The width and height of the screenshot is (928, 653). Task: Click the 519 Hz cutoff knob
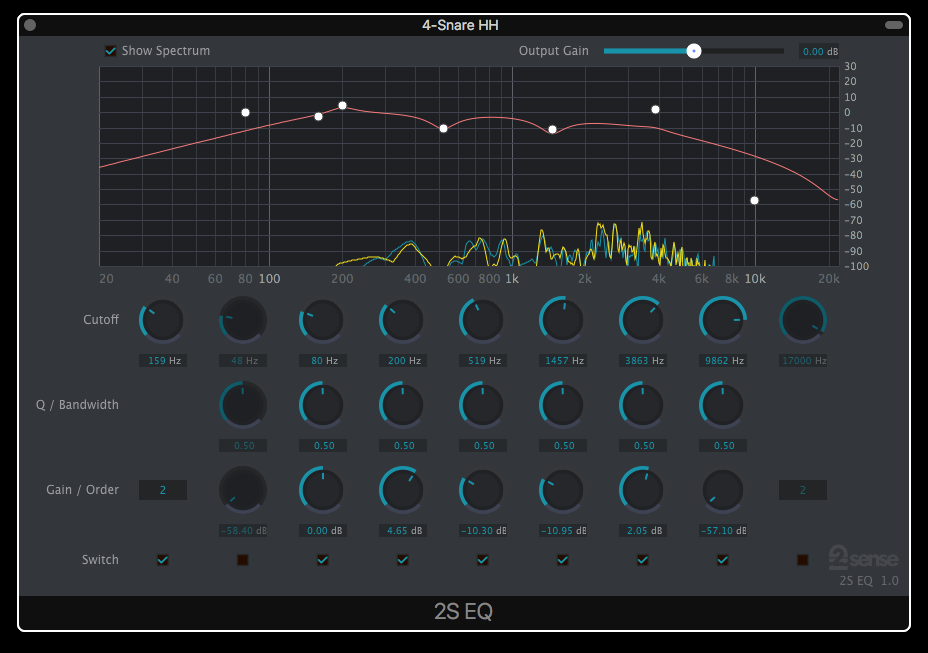482,321
